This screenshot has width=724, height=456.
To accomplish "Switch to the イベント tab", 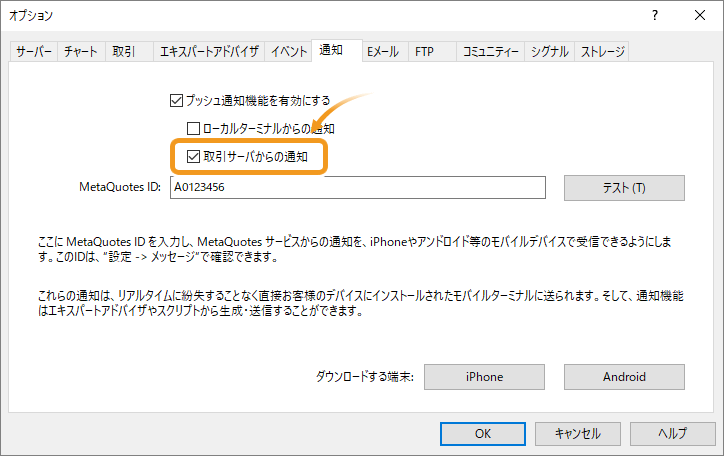I will click(289, 51).
